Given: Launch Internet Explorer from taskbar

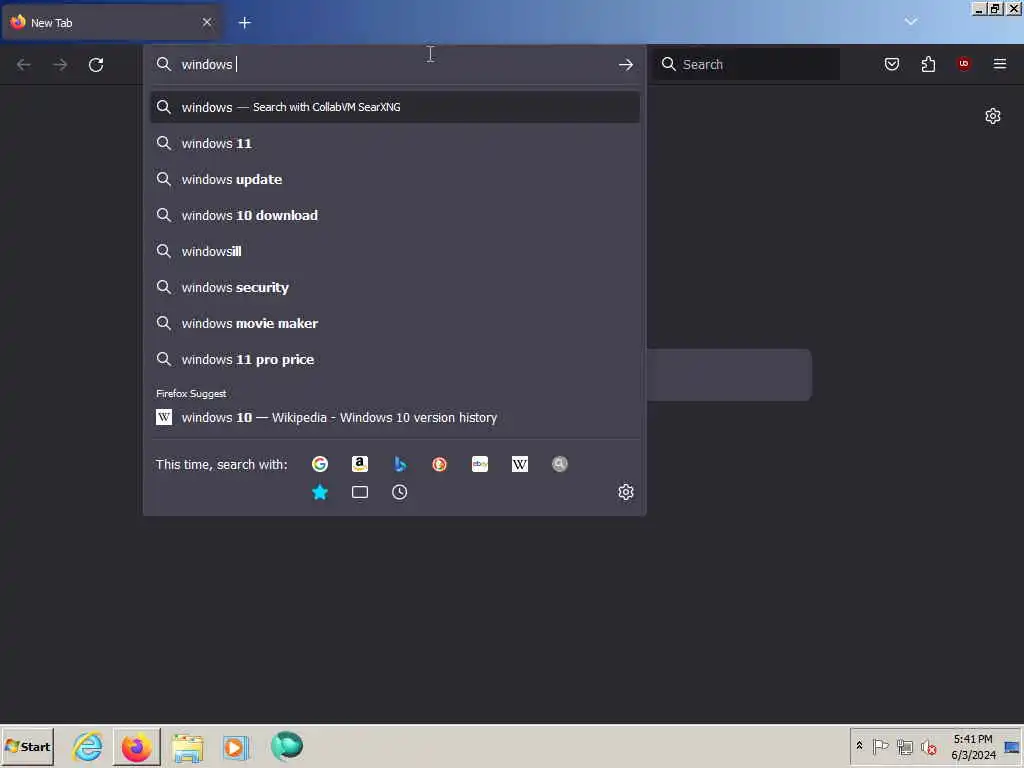Looking at the screenshot, I should click(88, 746).
